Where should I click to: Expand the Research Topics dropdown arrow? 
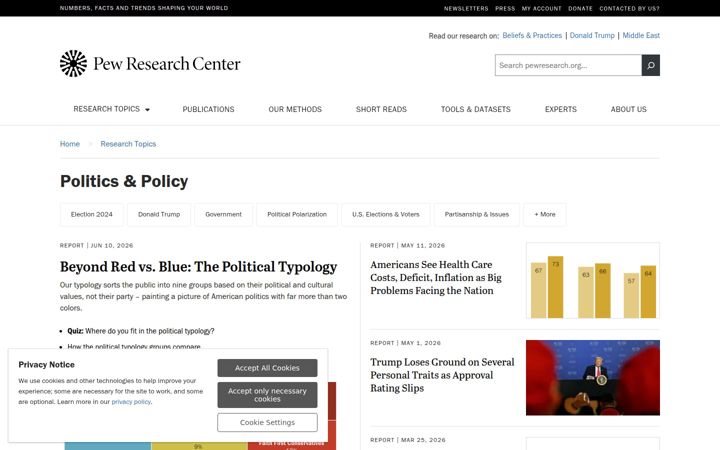(147, 110)
